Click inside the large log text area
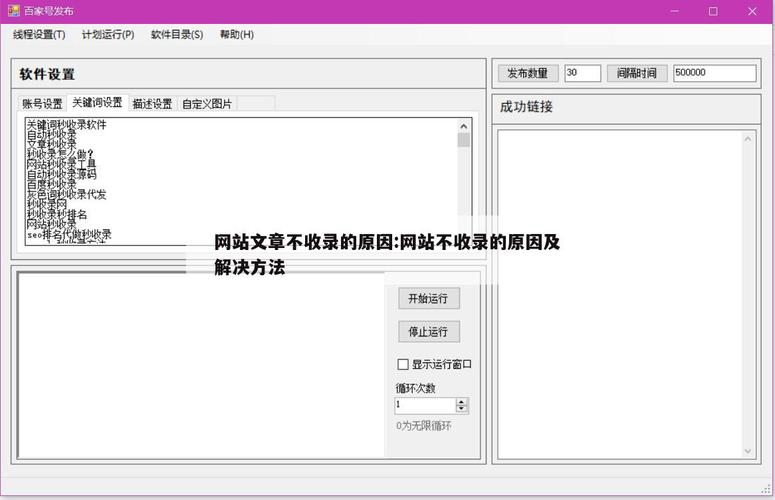The width and height of the screenshot is (775, 500). pos(201,366)
